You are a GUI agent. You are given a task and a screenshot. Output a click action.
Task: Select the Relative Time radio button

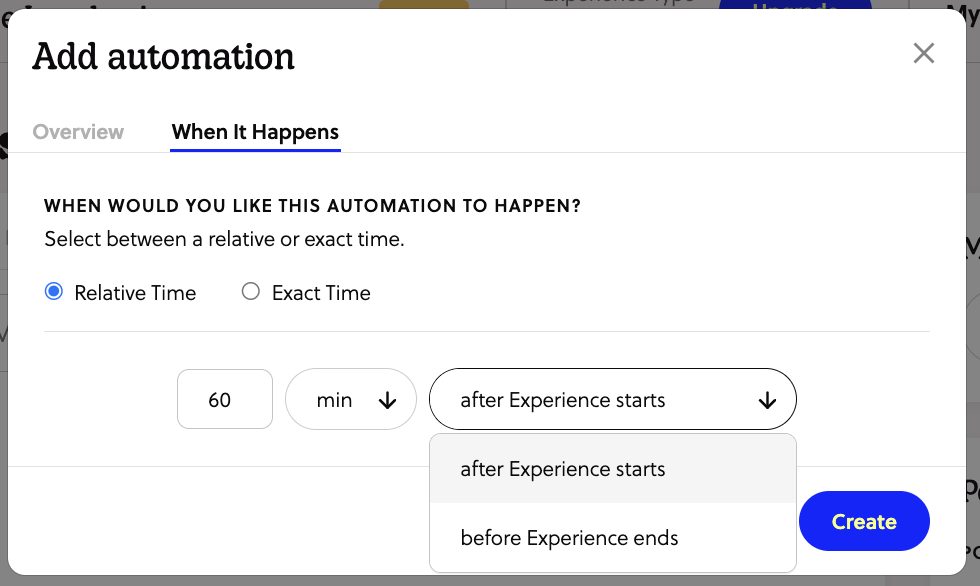click(54, 292)
